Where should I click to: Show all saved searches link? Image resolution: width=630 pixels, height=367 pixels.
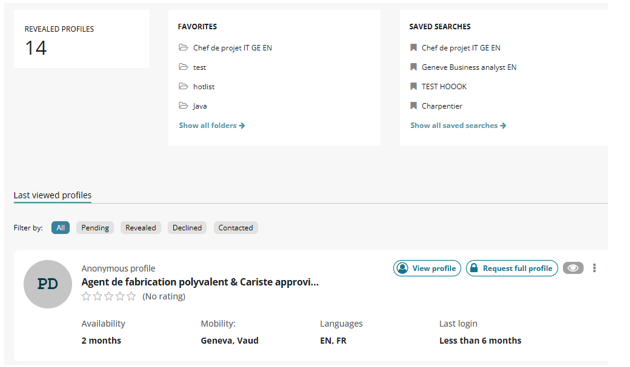click(x=458, y=125)
